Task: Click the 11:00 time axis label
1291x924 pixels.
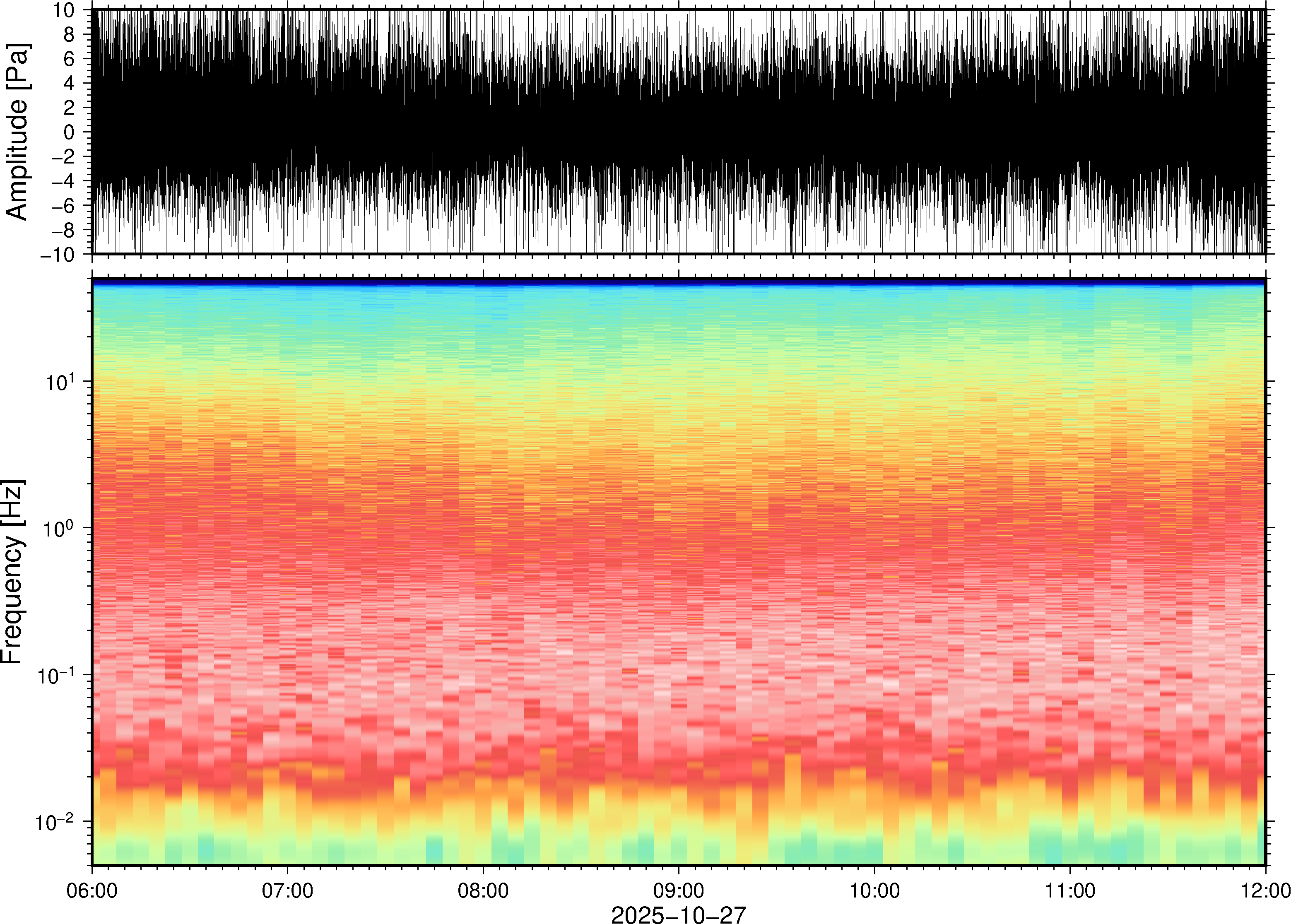Action: (x=1069, y=890)
